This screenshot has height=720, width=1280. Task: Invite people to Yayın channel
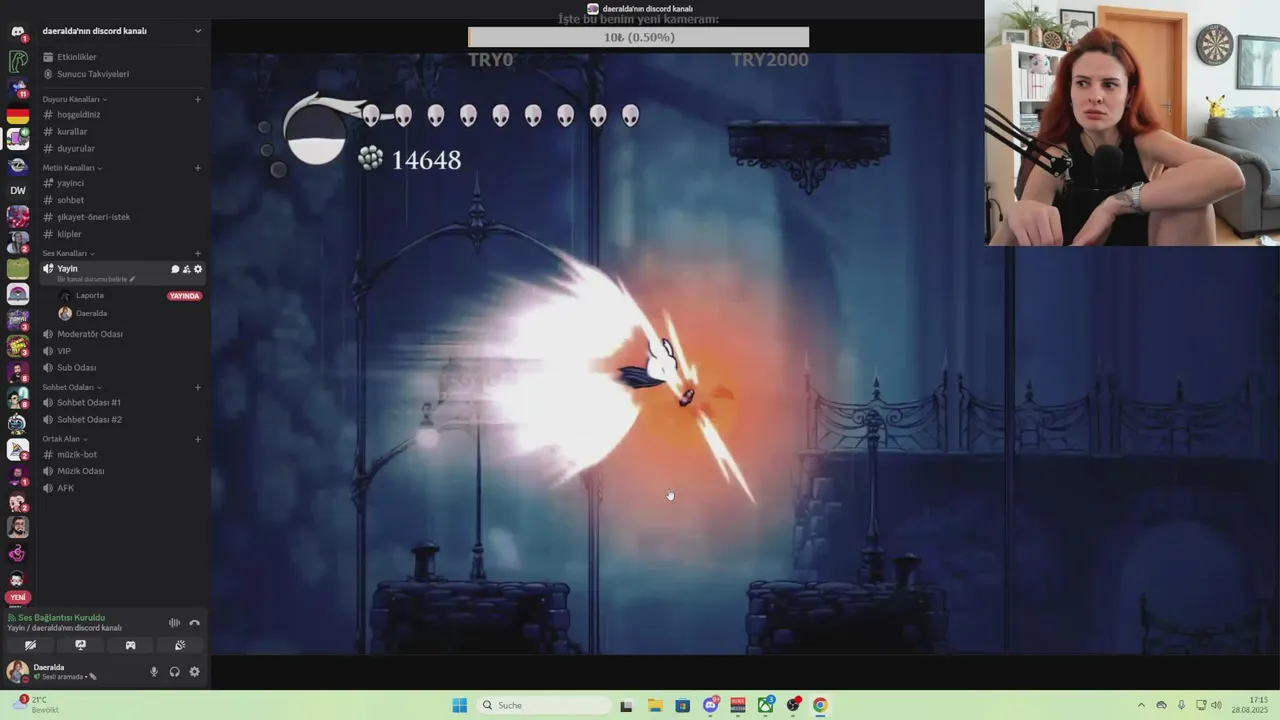tap(186, 269)
